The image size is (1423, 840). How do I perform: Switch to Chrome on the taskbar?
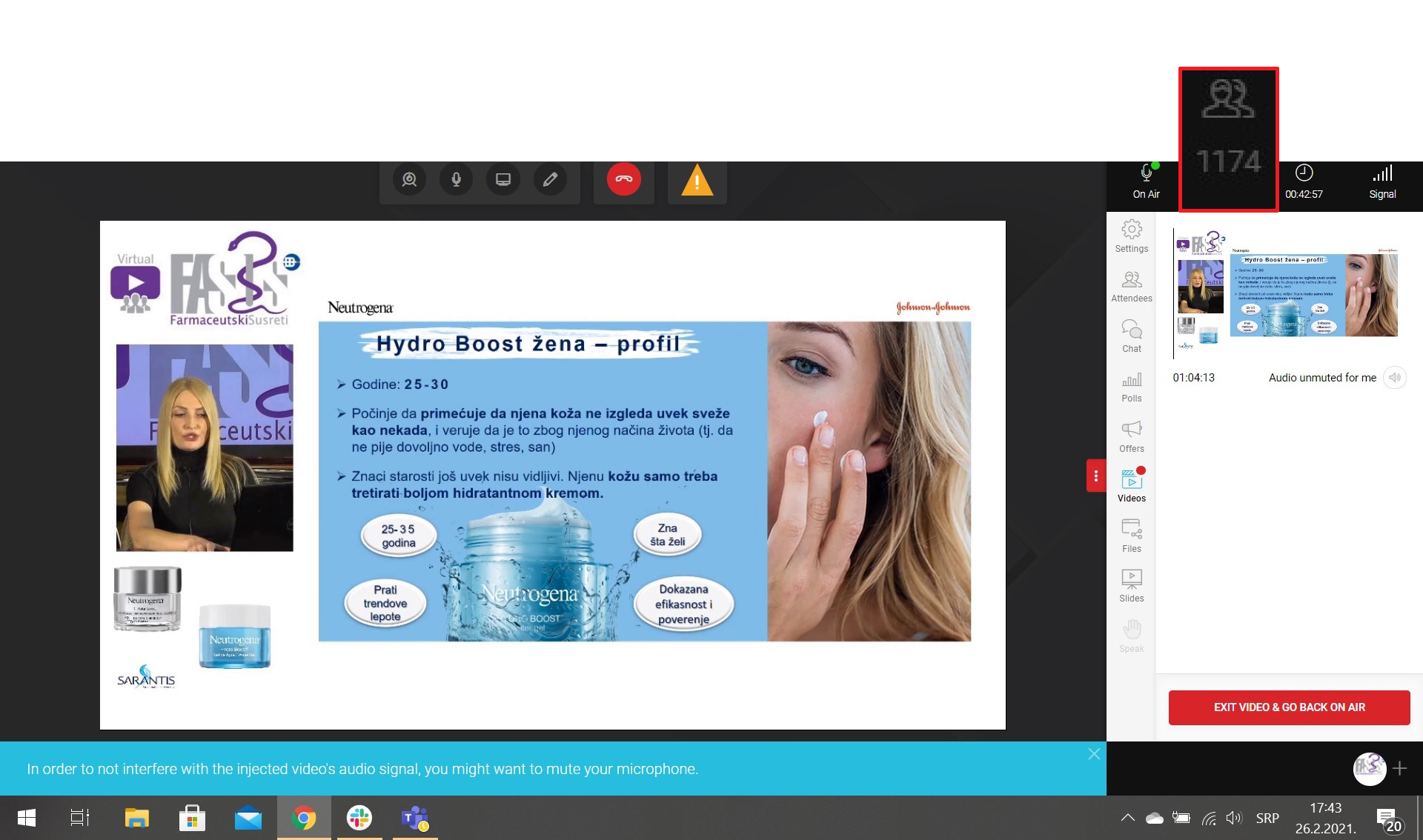click(x=304, y=818)
